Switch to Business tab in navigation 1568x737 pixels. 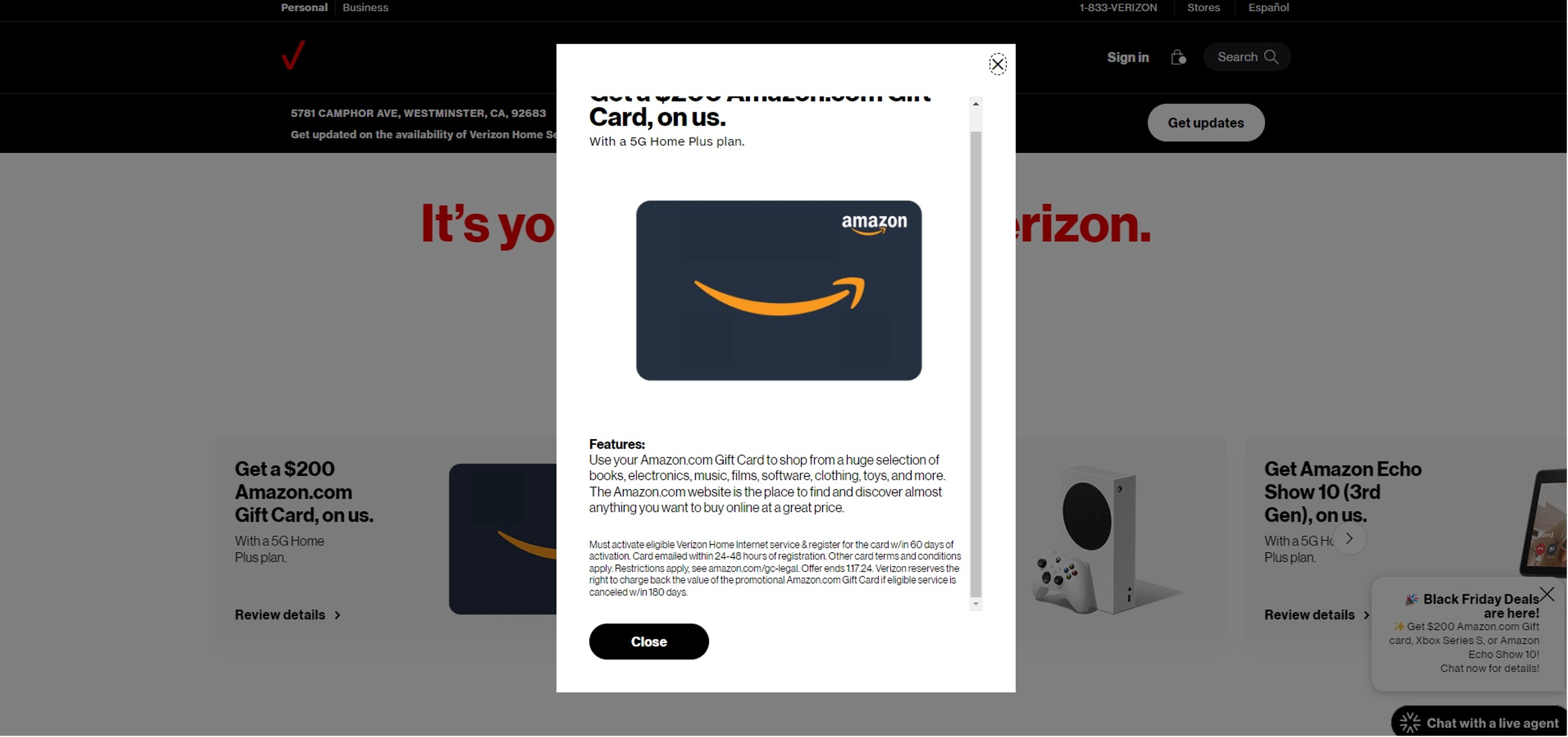(x=366, y=7)
